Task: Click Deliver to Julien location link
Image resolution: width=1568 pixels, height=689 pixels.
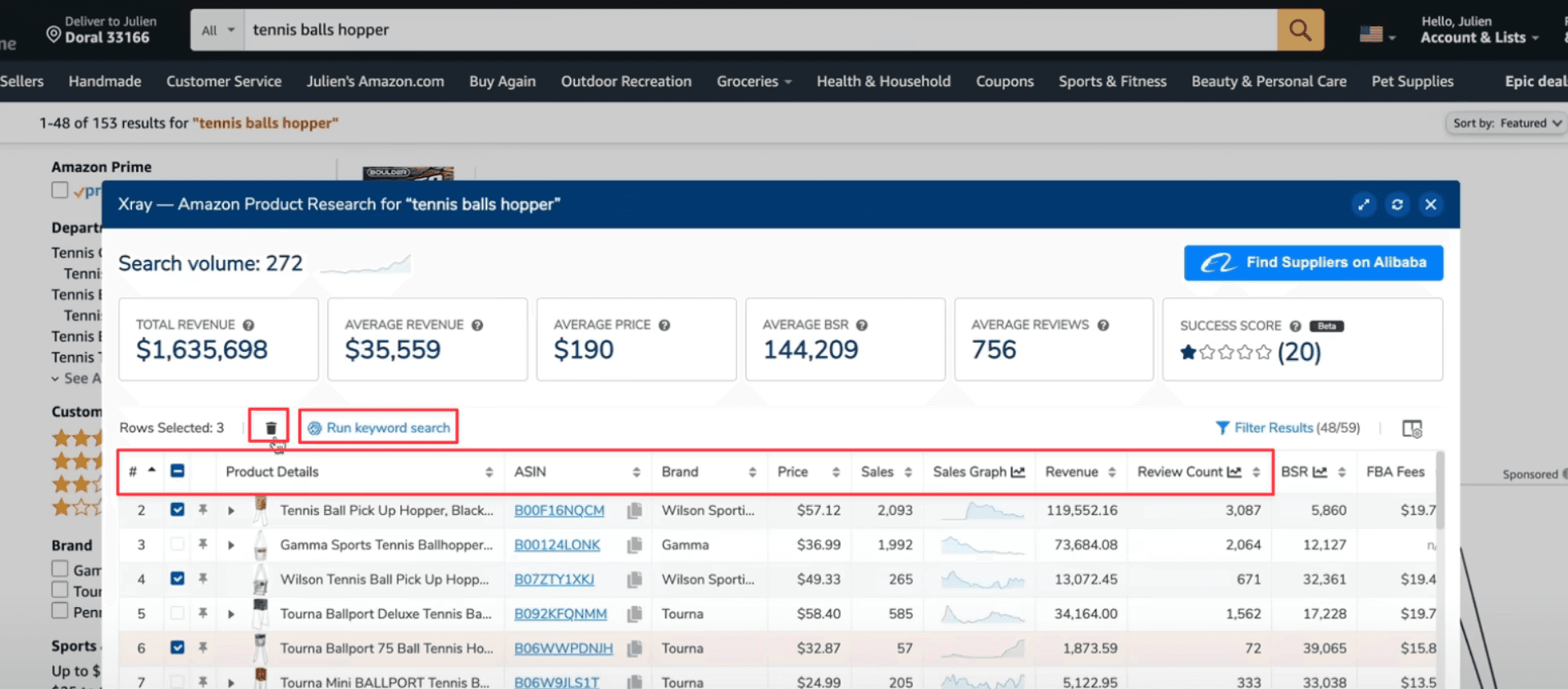Action: [102, 30]
